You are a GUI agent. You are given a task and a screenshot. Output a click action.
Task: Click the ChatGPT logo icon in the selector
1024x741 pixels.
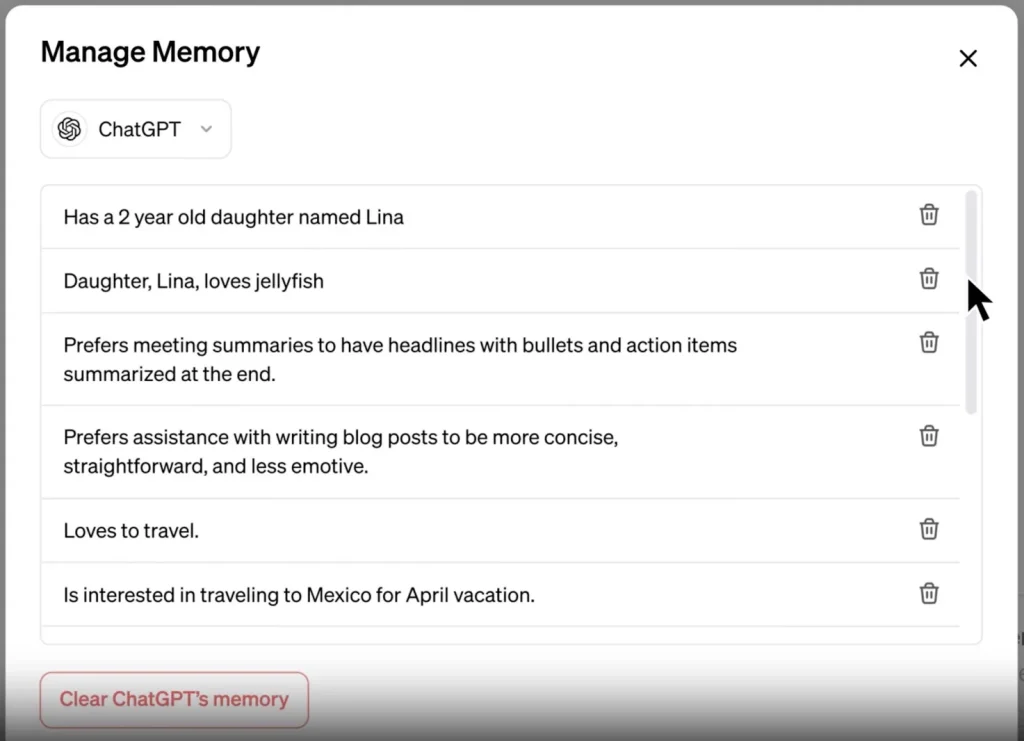point(69,129)
